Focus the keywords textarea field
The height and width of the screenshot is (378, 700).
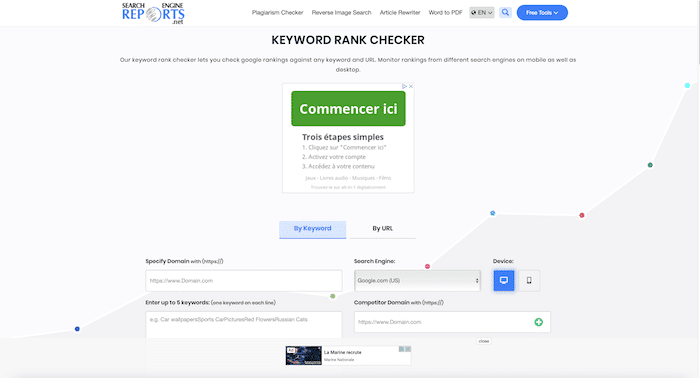click(x=244, y=325)
